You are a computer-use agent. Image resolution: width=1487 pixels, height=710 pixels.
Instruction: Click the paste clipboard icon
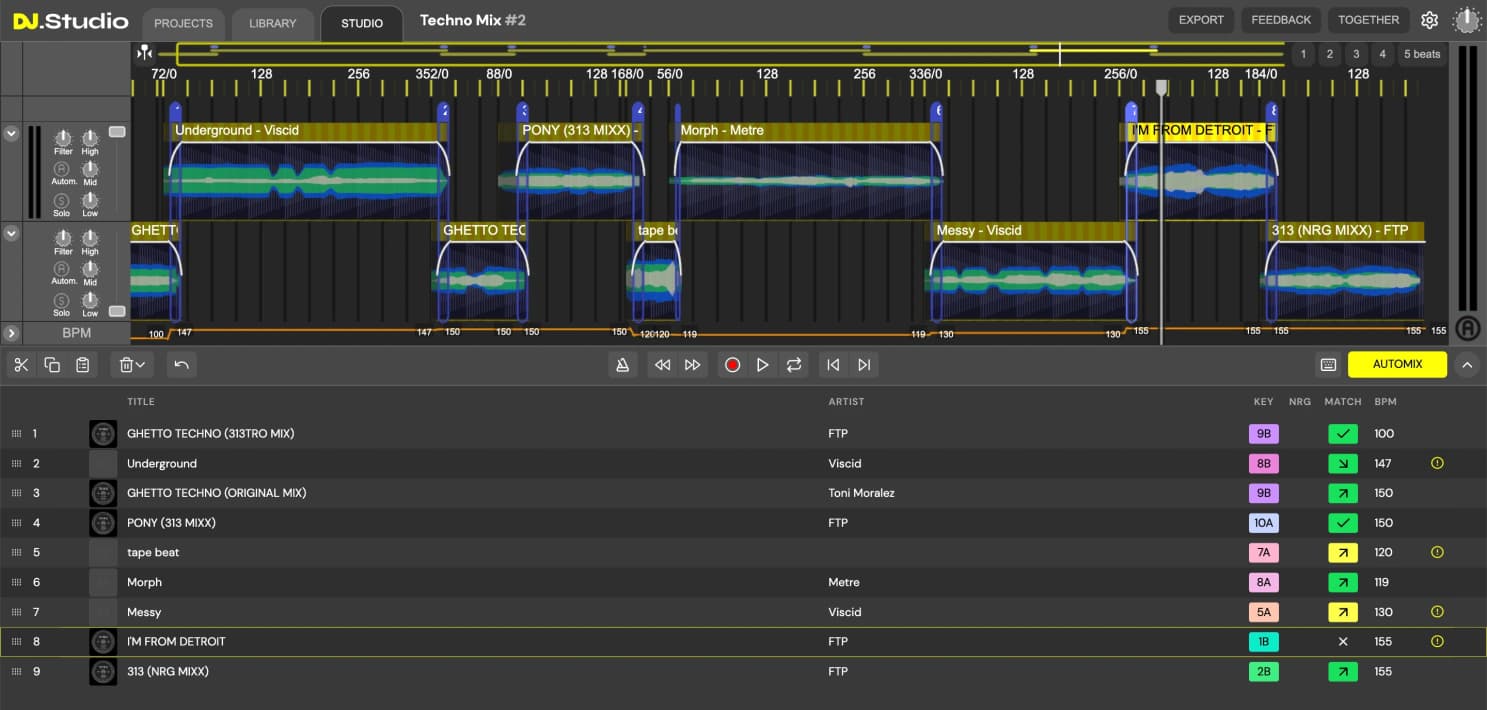(83, 365)
